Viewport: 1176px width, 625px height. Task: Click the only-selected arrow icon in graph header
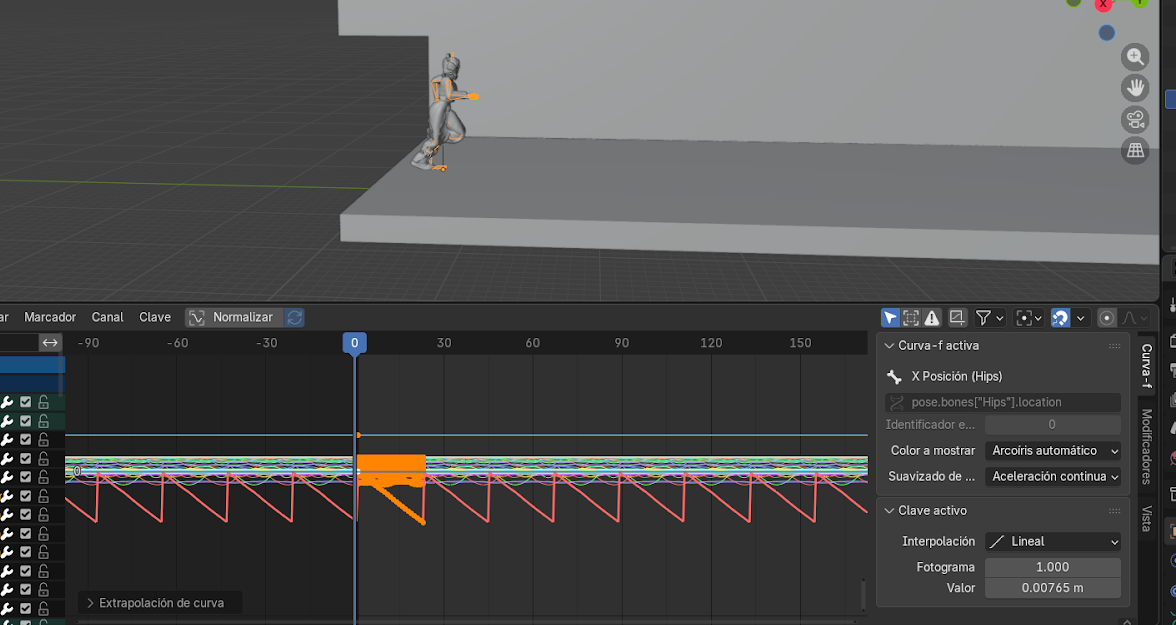pos(890,318)
